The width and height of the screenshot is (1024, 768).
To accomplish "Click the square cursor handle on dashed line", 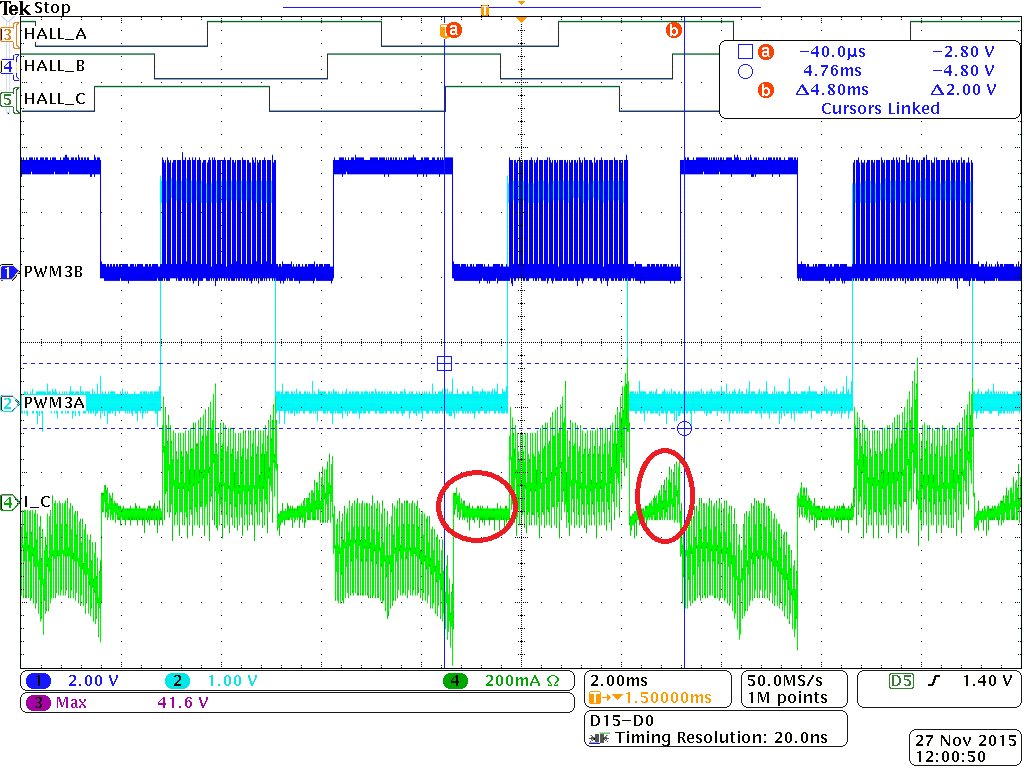I will click(x=444, y=363).
